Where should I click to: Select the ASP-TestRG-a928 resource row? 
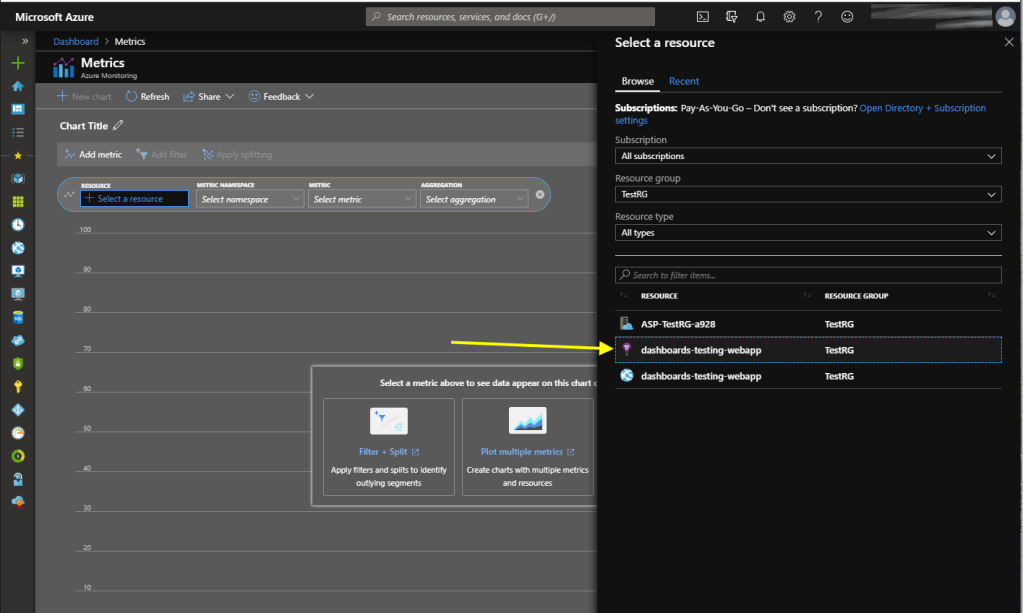678,324
